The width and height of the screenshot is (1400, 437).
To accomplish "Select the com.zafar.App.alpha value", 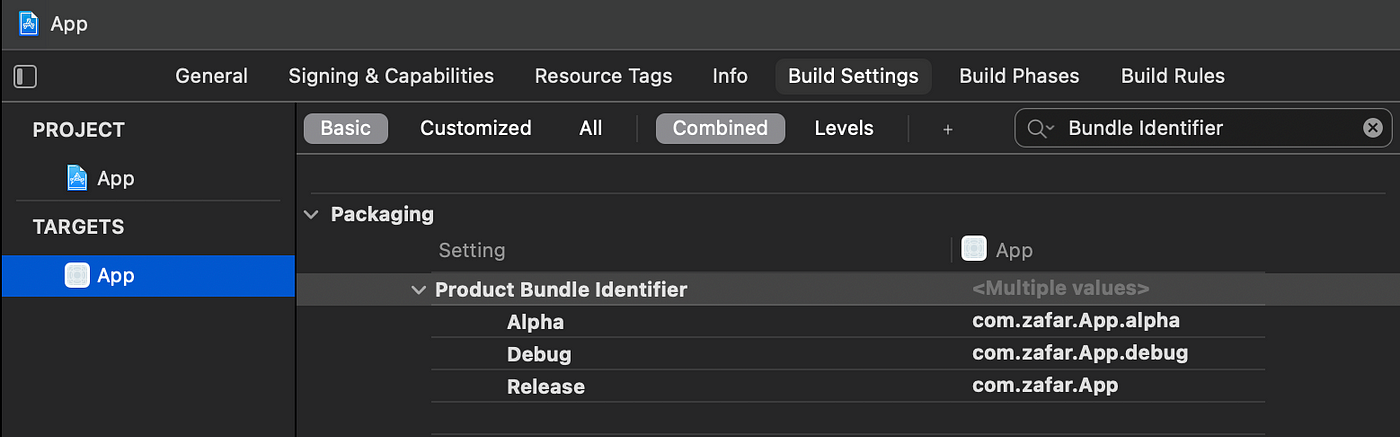I will [x=1076, y=321].
